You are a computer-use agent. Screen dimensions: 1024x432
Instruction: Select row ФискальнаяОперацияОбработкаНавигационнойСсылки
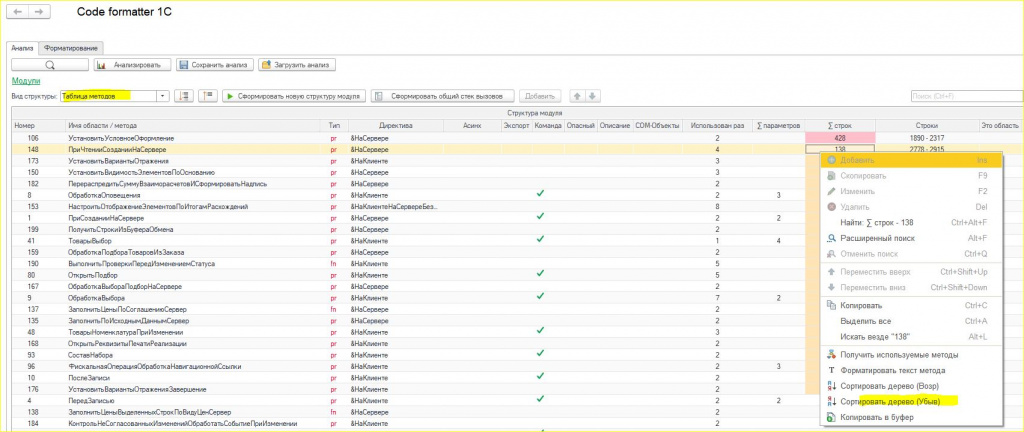click(x=415, y=367)
